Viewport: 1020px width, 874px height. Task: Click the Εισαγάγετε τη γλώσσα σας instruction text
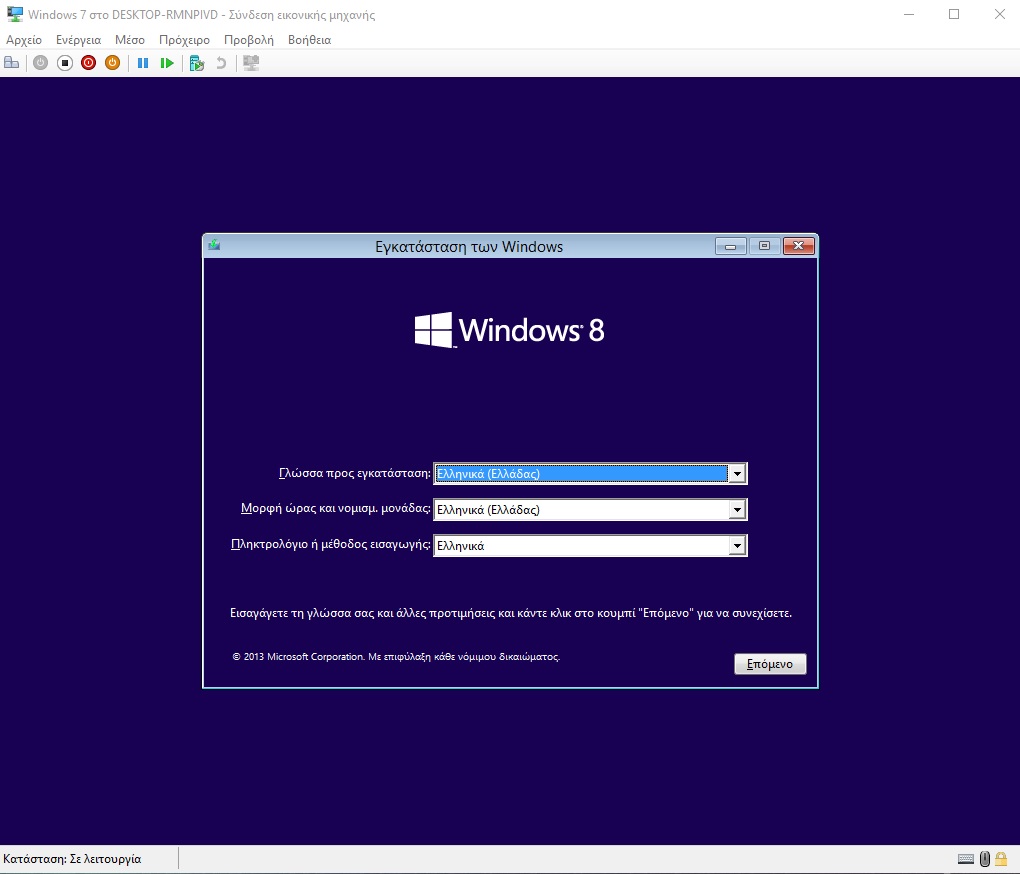(x=511, y=613)
